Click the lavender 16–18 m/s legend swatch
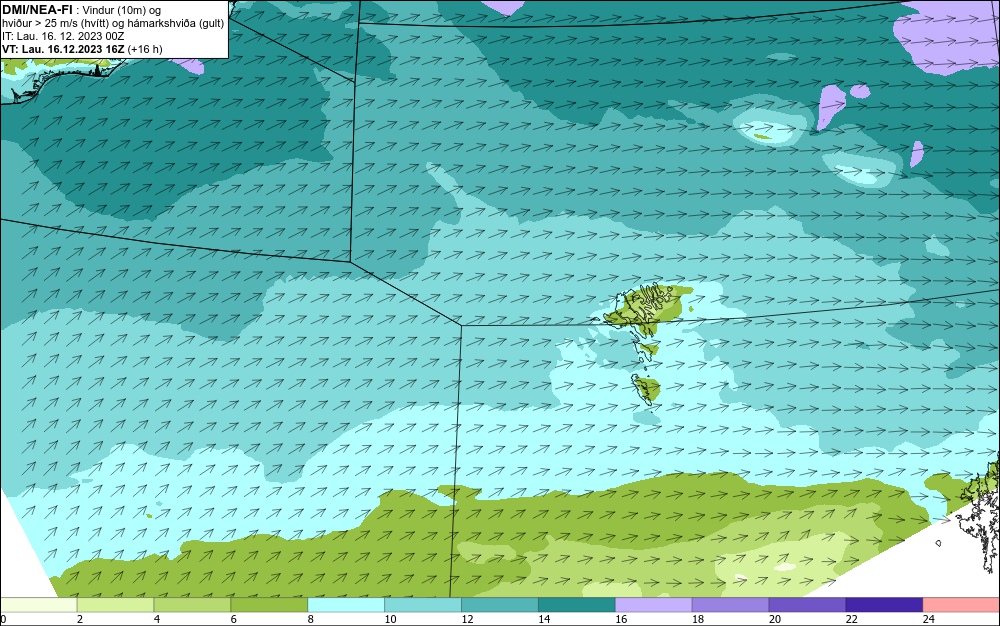This screenshot has height=626, width=1000. coord(653,605)
